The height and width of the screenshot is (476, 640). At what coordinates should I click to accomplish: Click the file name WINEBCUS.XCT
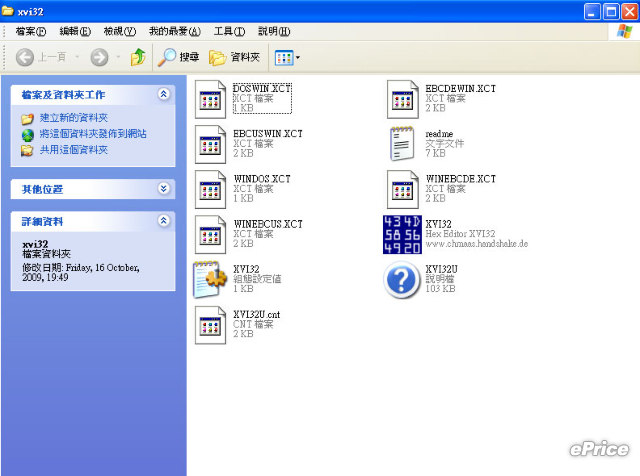268,224
